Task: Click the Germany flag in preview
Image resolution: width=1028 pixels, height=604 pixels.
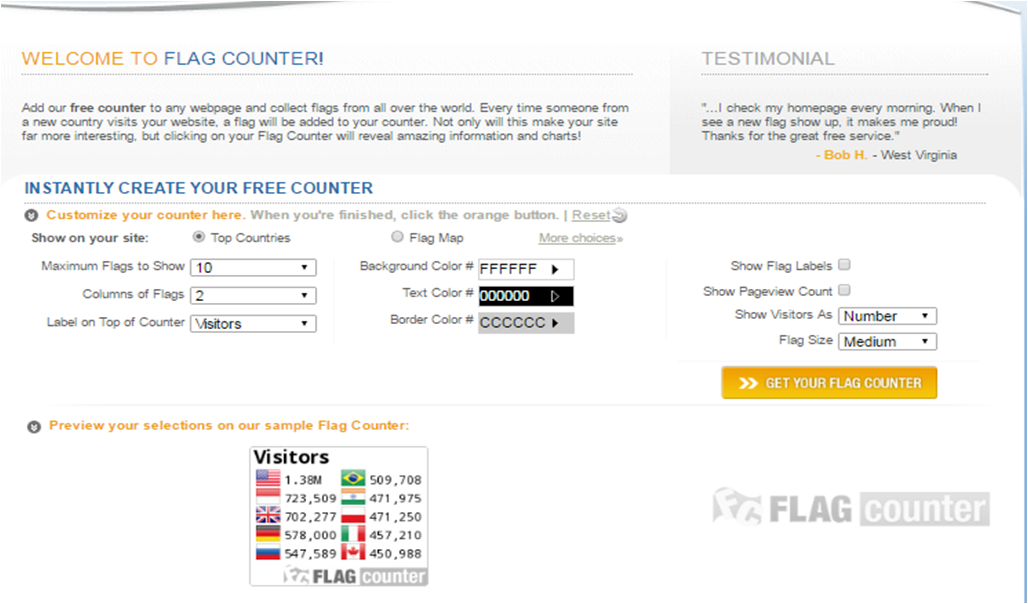Action: coord(267,533)
